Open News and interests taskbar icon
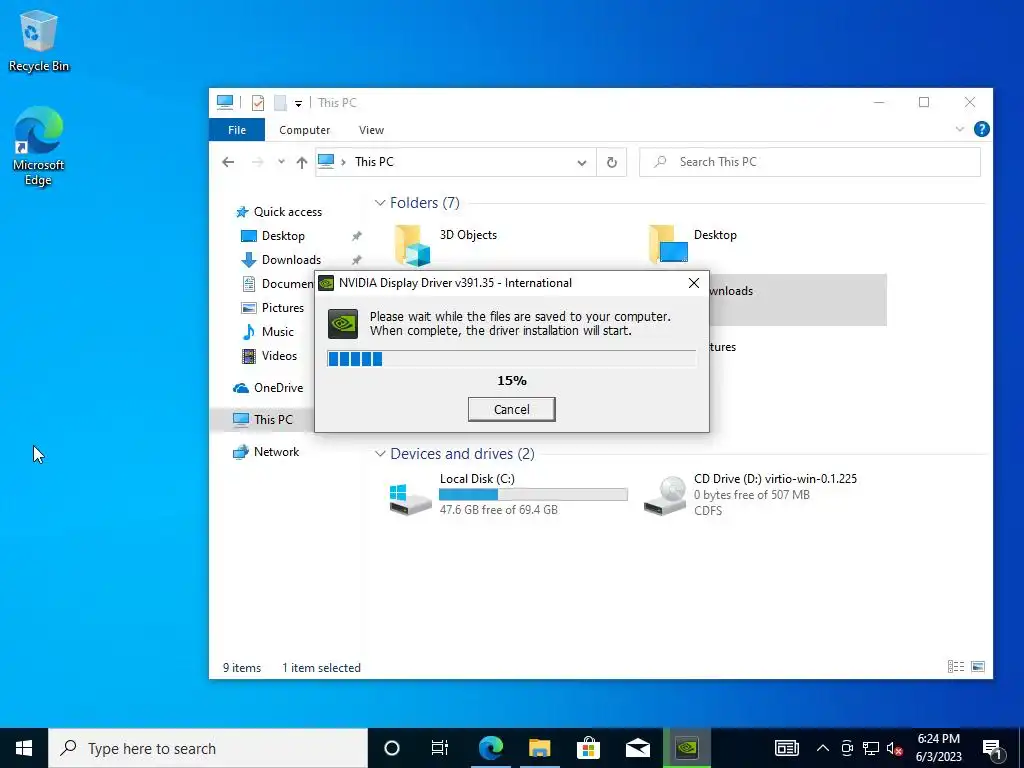Screen dimensions: 1024x768 pos(786,748)
